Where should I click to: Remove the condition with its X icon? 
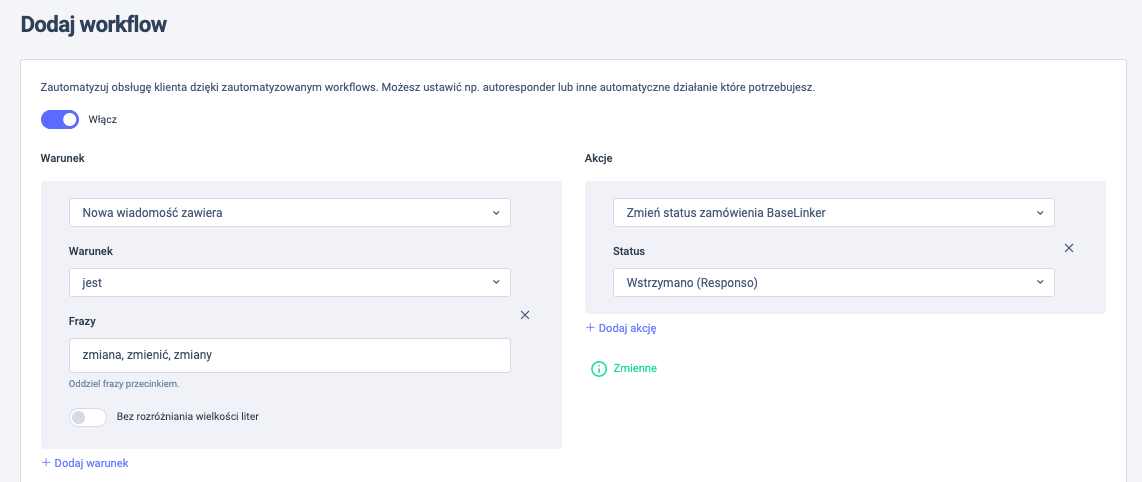525,315
